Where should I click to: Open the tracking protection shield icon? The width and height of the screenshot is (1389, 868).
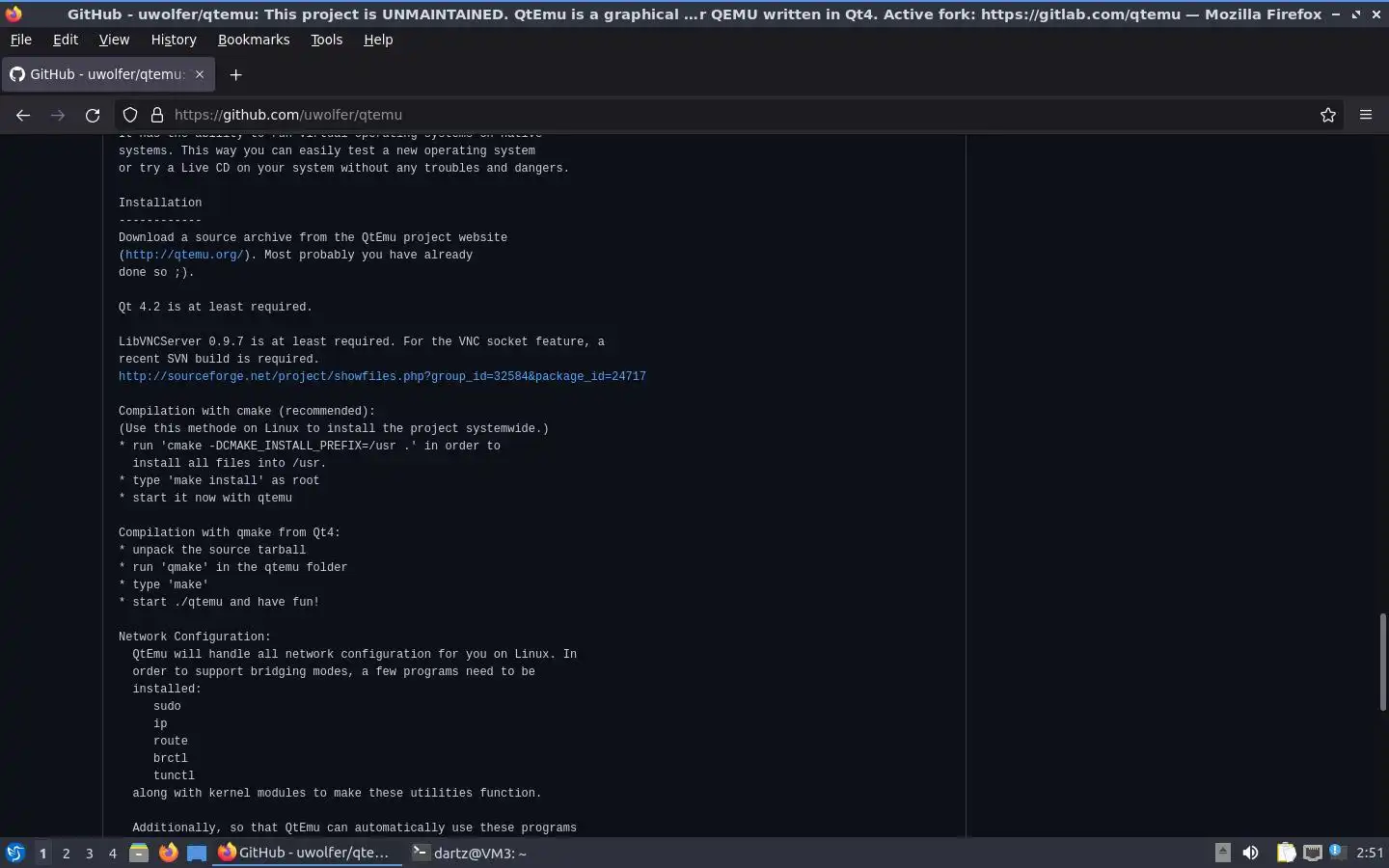pos(130,115)
